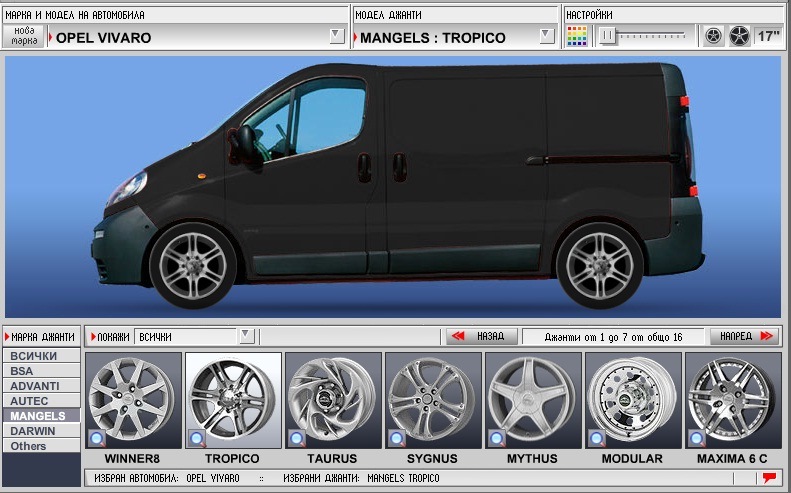Screen dimensions: 791x493
Task: Zoom the SYGNUS wheel with magnifier icon
Action: (x=397, y=439)
